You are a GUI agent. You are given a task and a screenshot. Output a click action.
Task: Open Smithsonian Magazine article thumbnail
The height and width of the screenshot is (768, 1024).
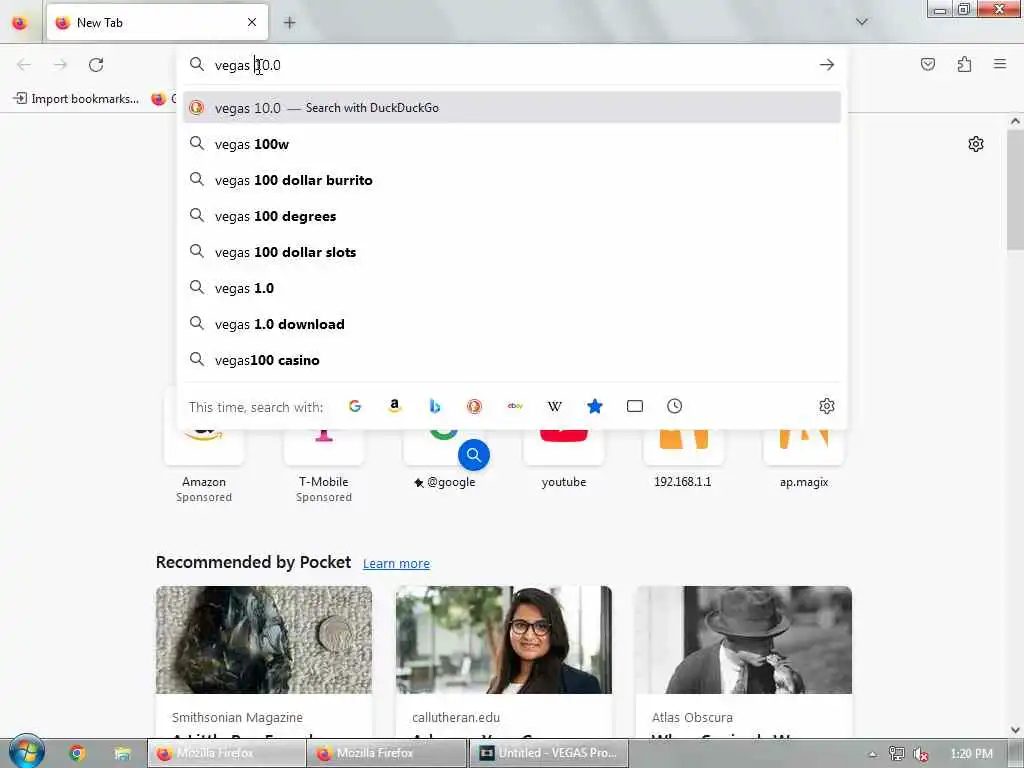point(264,640)
